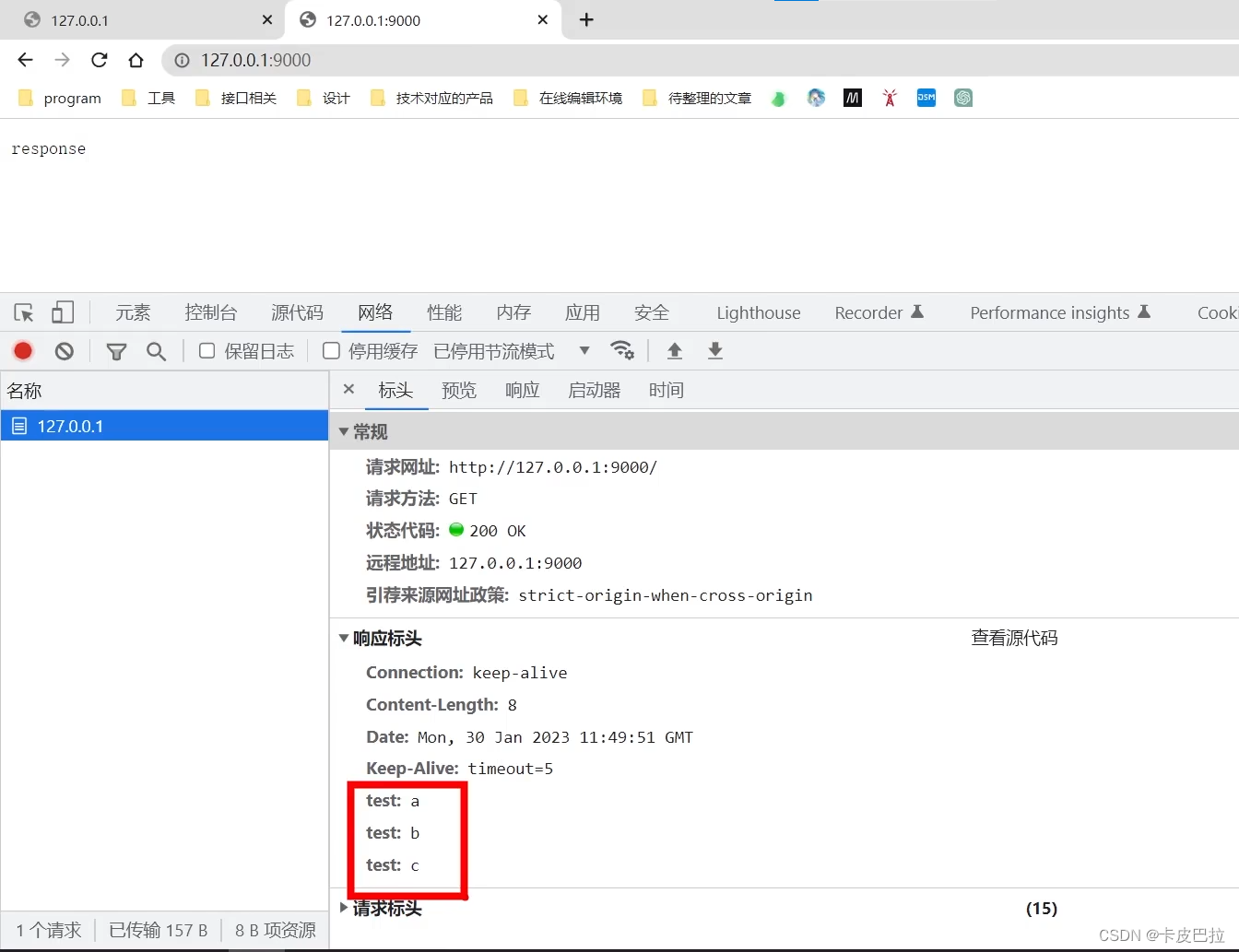Viewport: 1239px width, 952px height.
Task: Open the 在线编辑环境 bookmark folder
Action: (x=568, y=98)
